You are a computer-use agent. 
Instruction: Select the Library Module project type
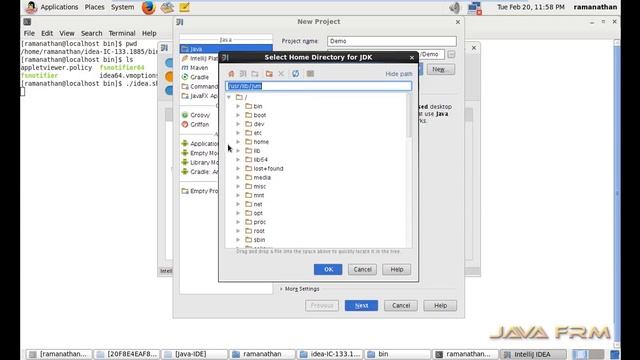[x=200, y=162]
